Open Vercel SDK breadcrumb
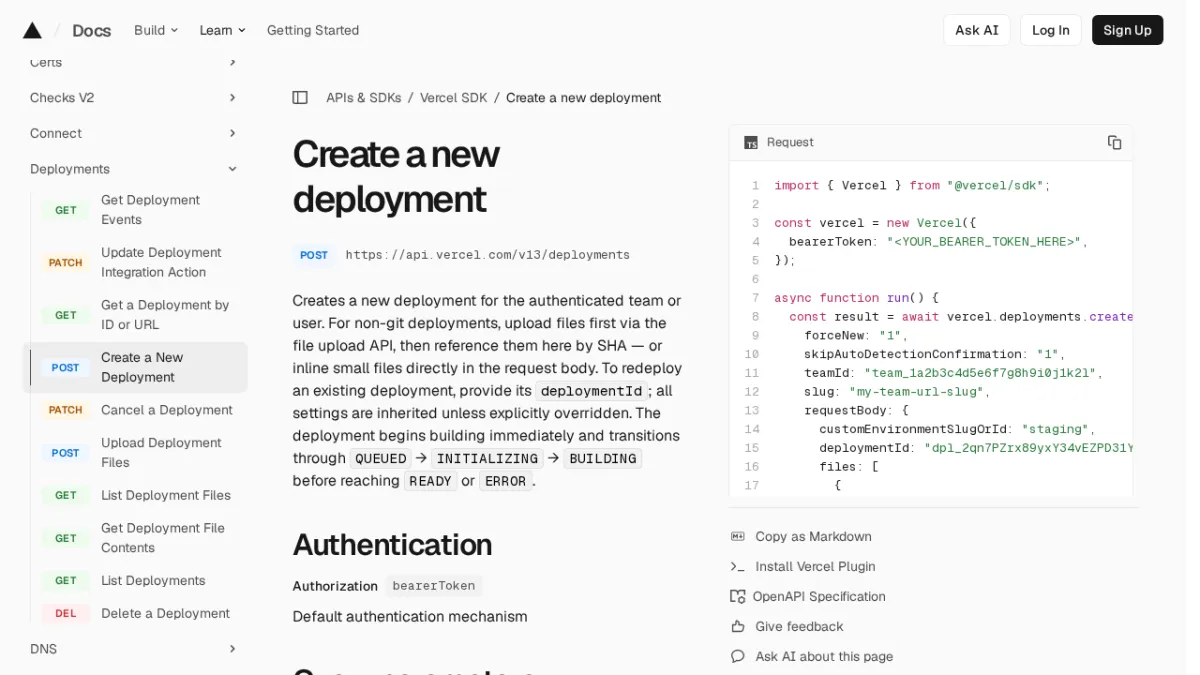The width and height of the screenshot is (1200, 675). click(454, 97)
